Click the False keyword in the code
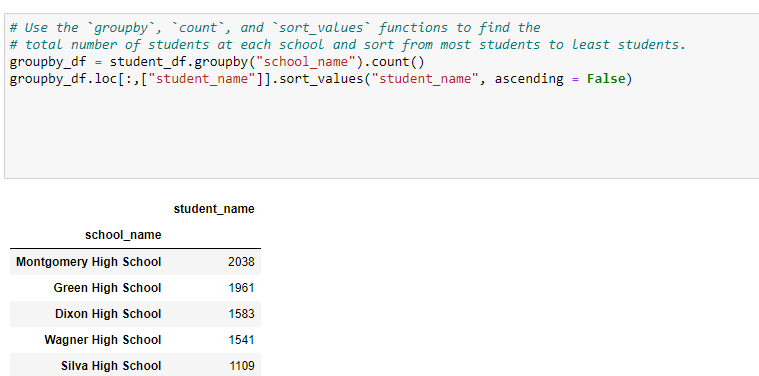759x376 pixels. (x=606, y=79)
